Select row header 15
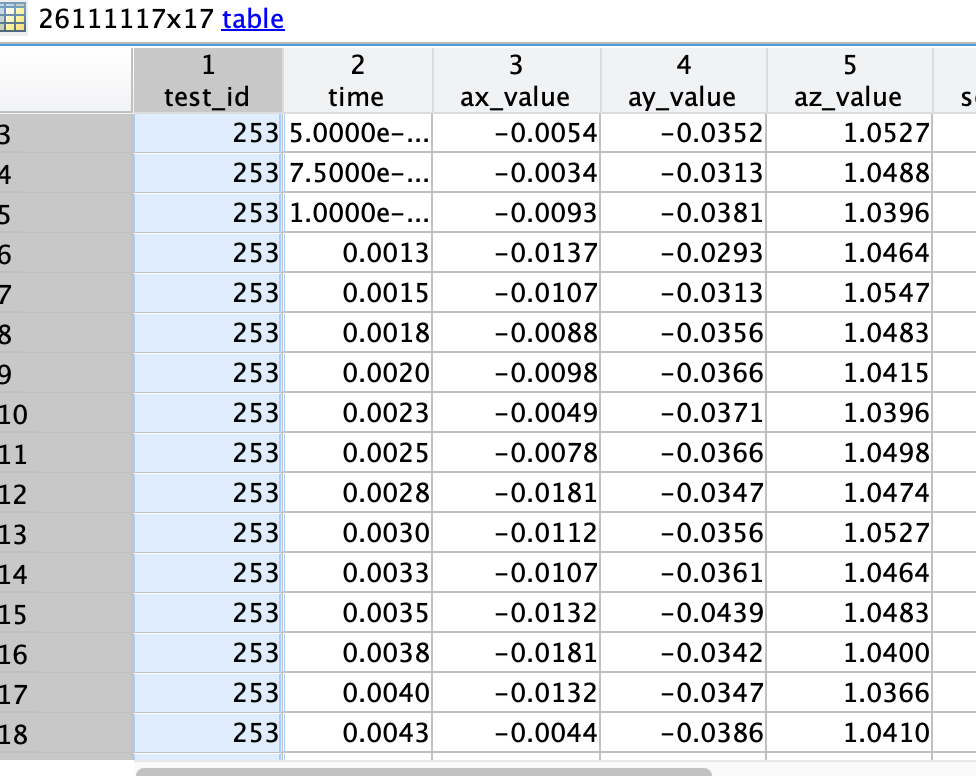The height and width of the screenshot is (776, 976). click(67, 613)
